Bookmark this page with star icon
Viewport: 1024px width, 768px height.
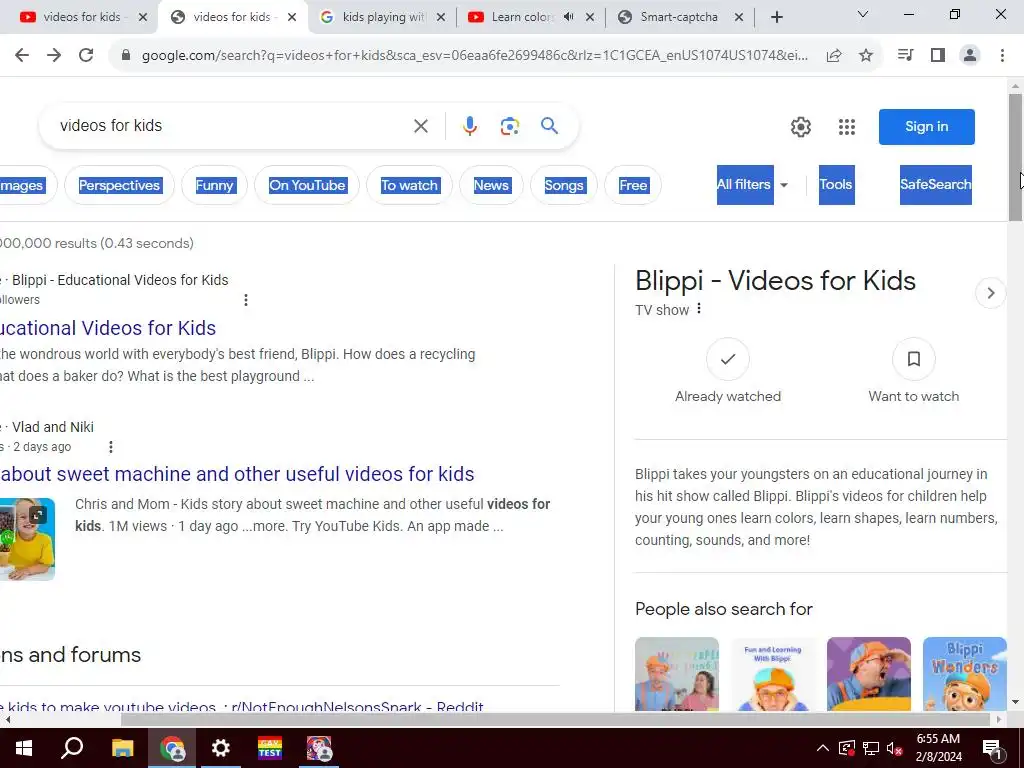866,56
